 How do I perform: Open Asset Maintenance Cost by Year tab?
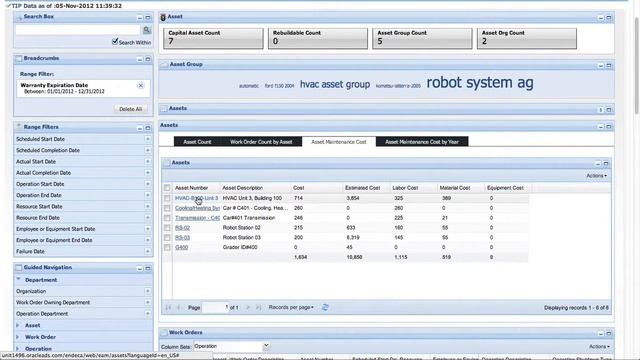tap(422, 142)
